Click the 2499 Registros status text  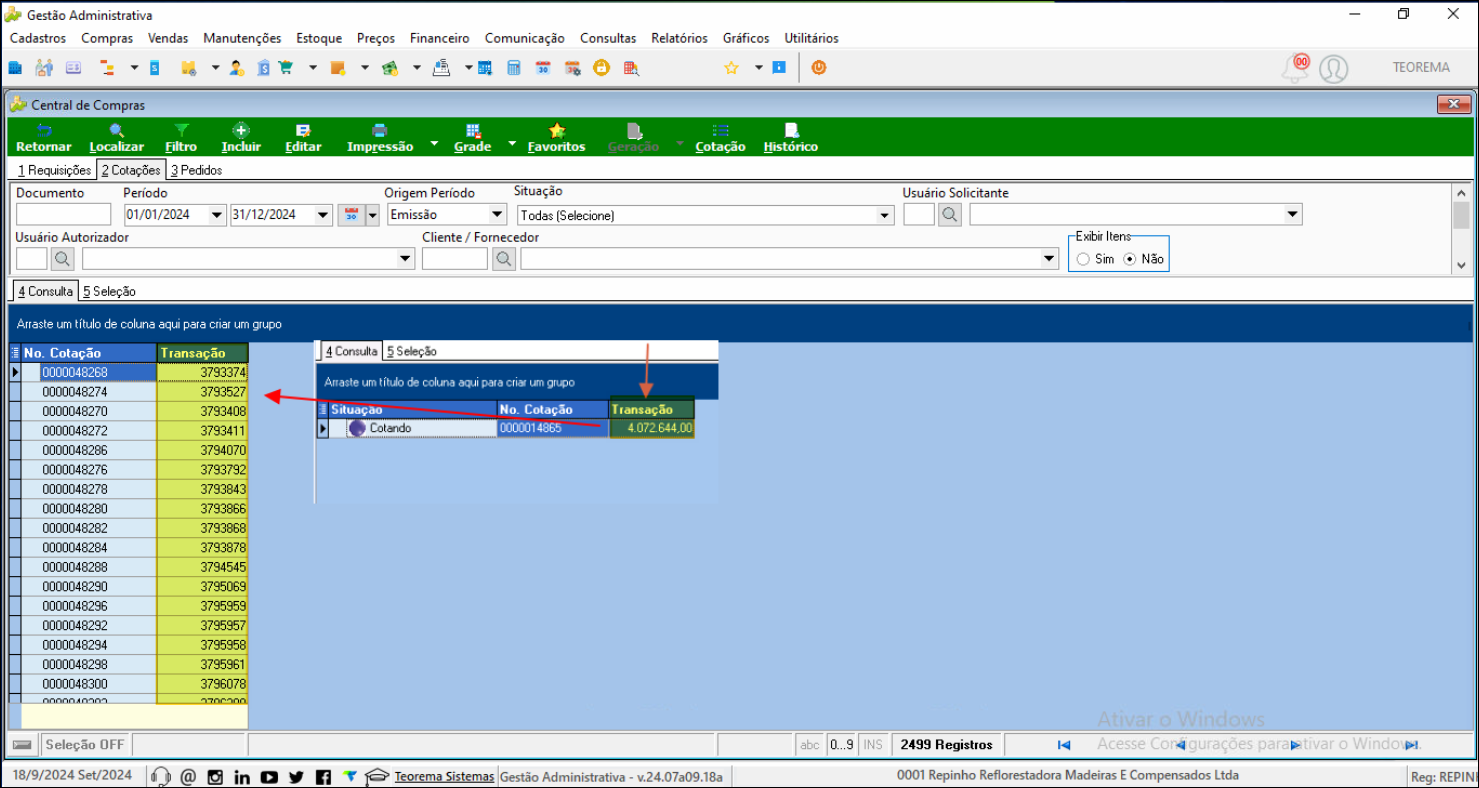(x=946, y=745)
